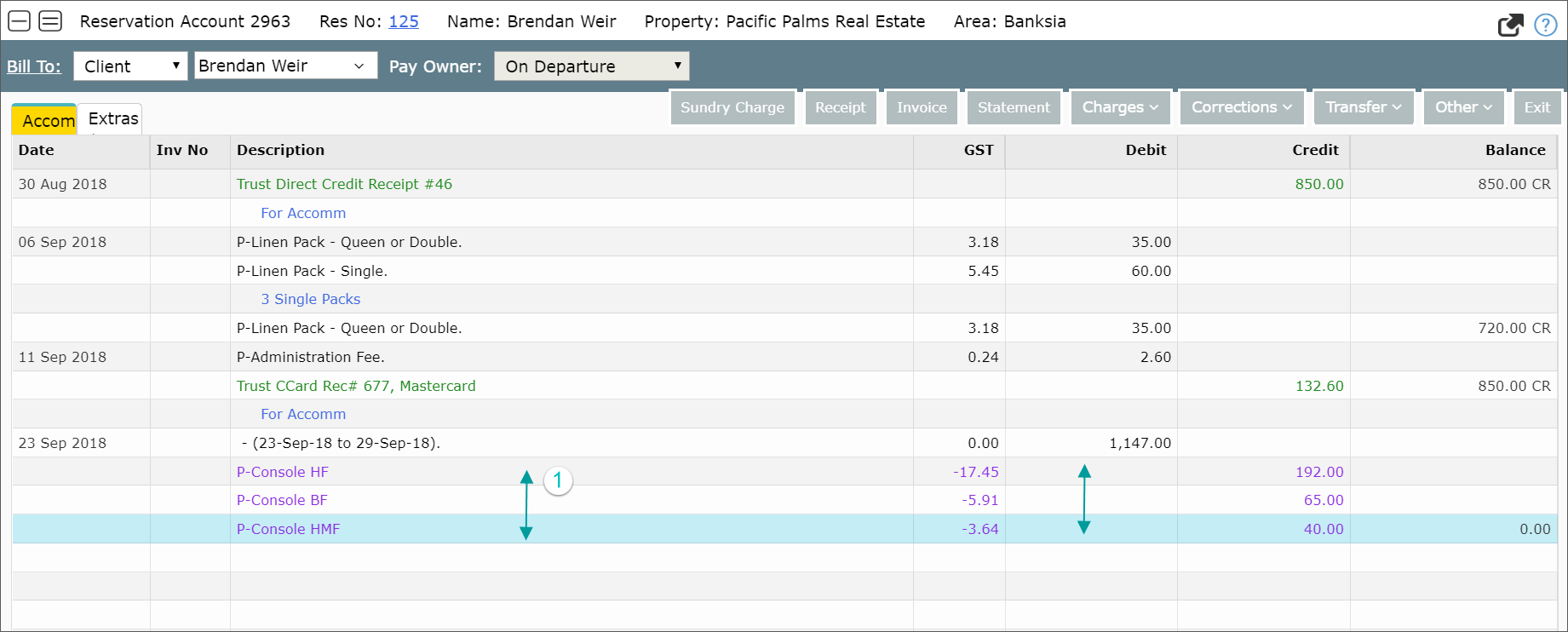Click the Receipt button

click(x=840, y=107)
